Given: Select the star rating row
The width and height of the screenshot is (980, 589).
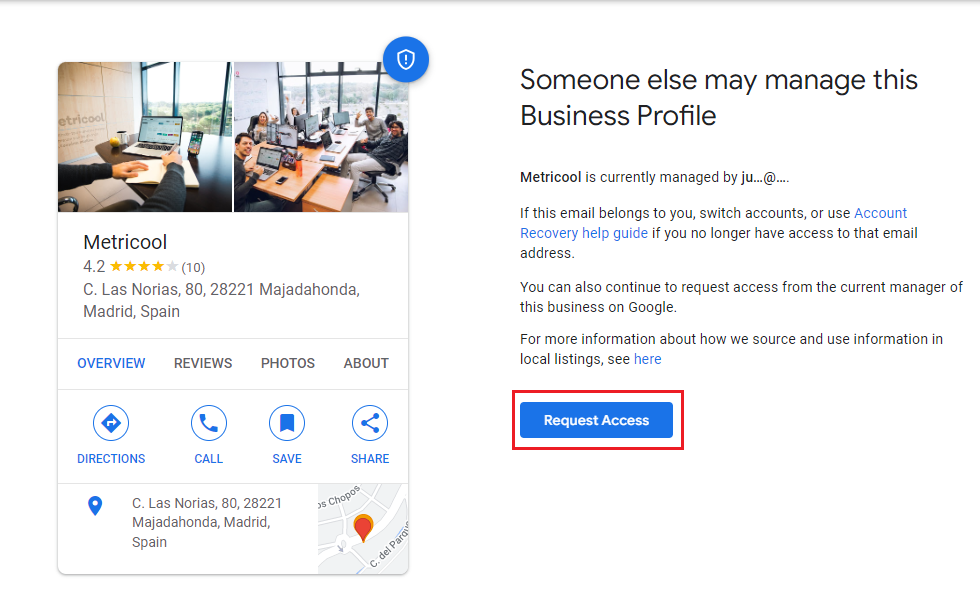Looking at the screenshot, I should (143, 267).
